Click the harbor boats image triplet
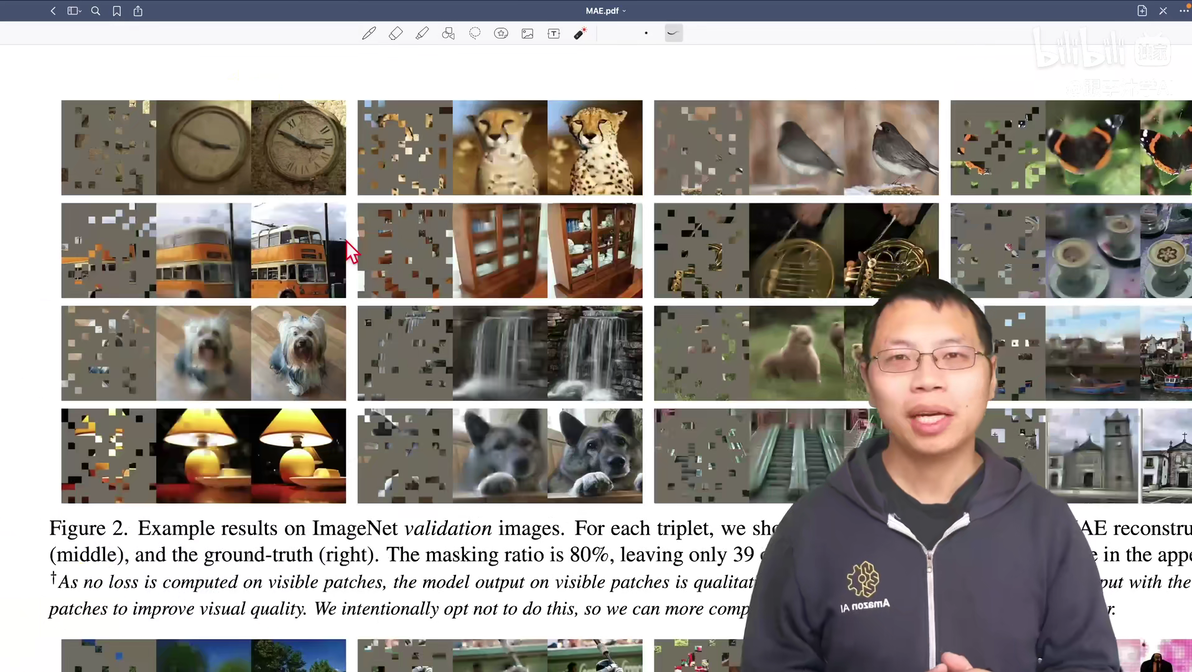This screenshot has width=1192, height=672. tap(1091, 353)
